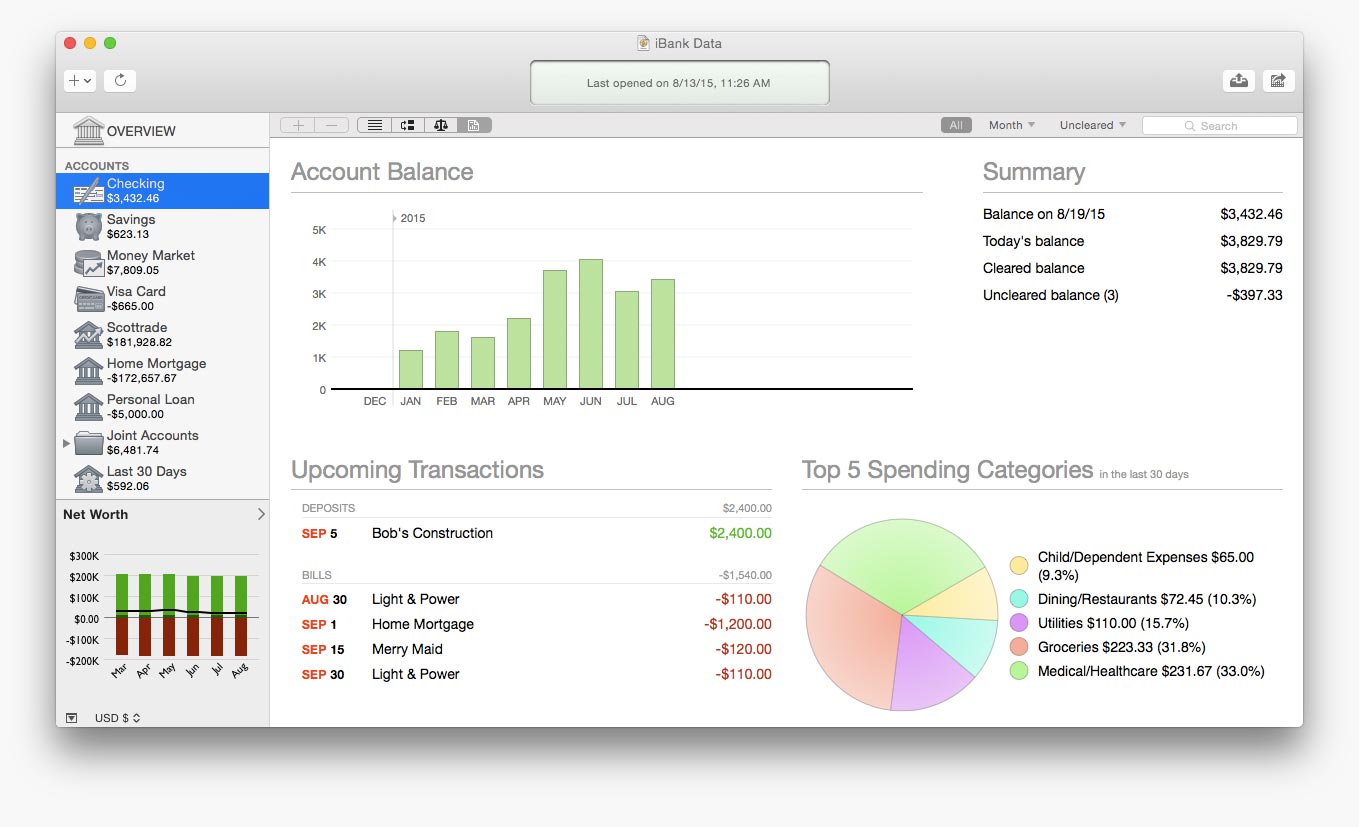Select the balance scales reconcile icon
The image size is (1359, 827).
(441, 125)
